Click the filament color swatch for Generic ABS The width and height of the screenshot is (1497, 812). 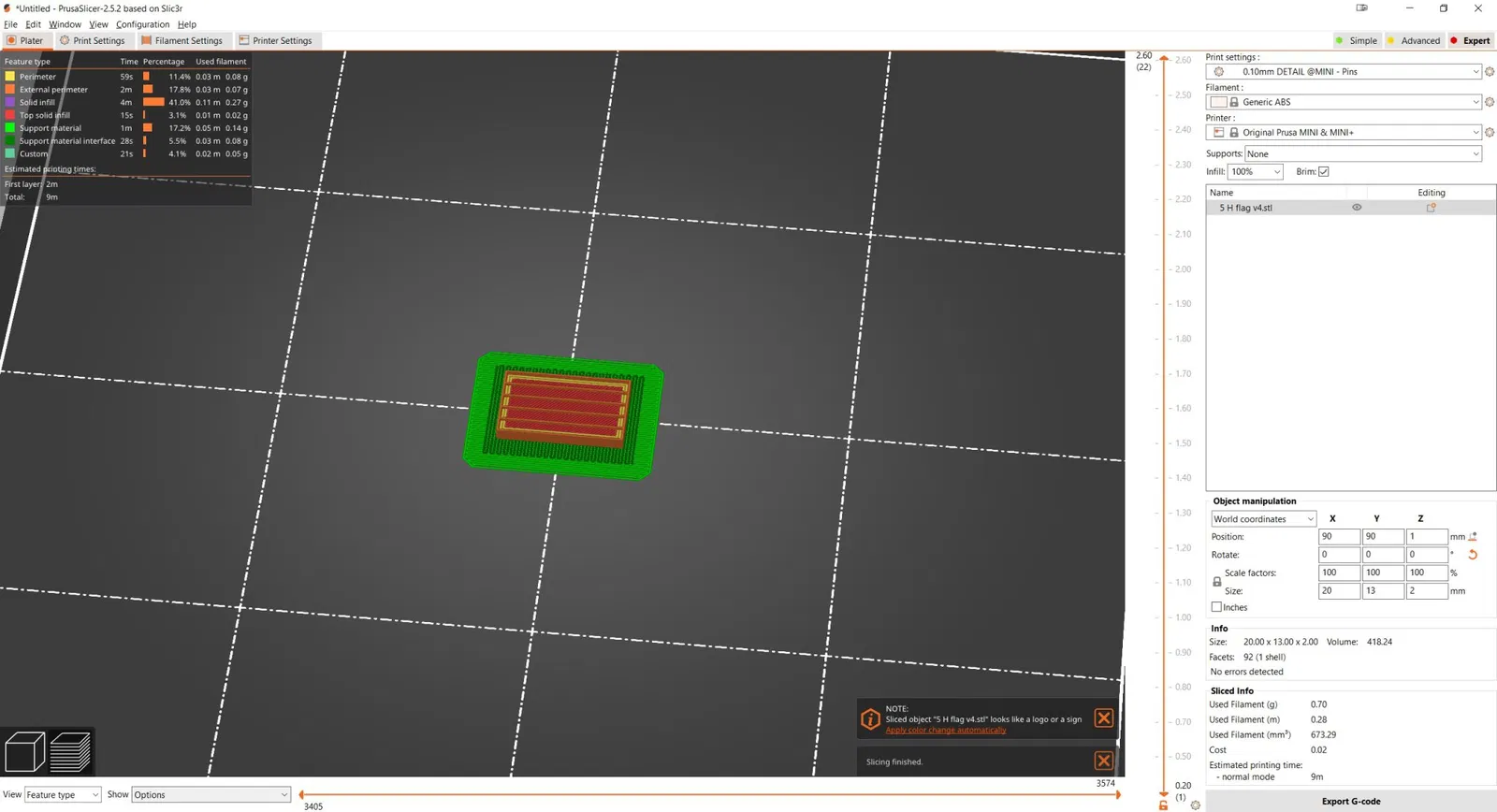1218,102
